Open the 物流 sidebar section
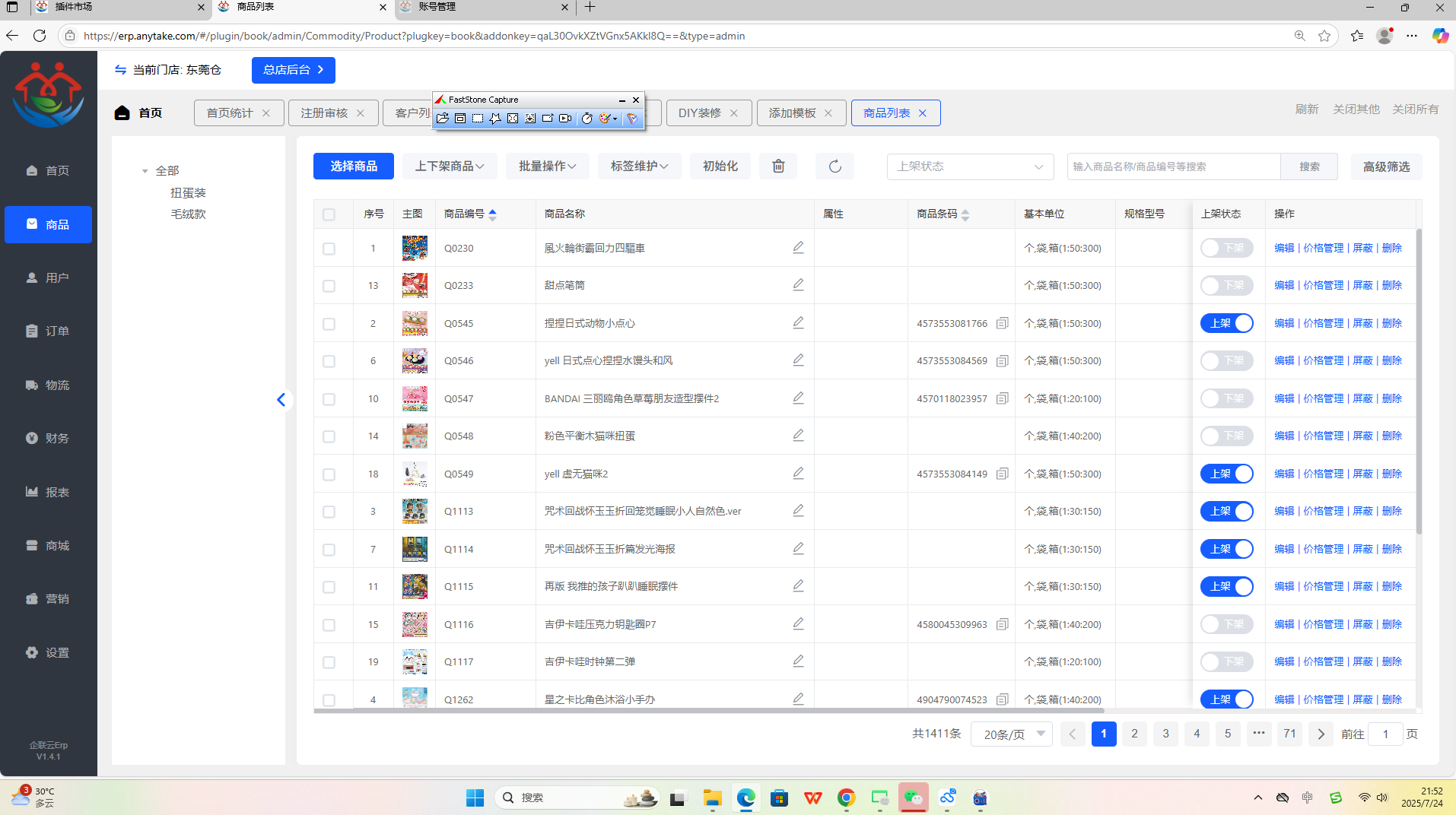 [48, 385]
